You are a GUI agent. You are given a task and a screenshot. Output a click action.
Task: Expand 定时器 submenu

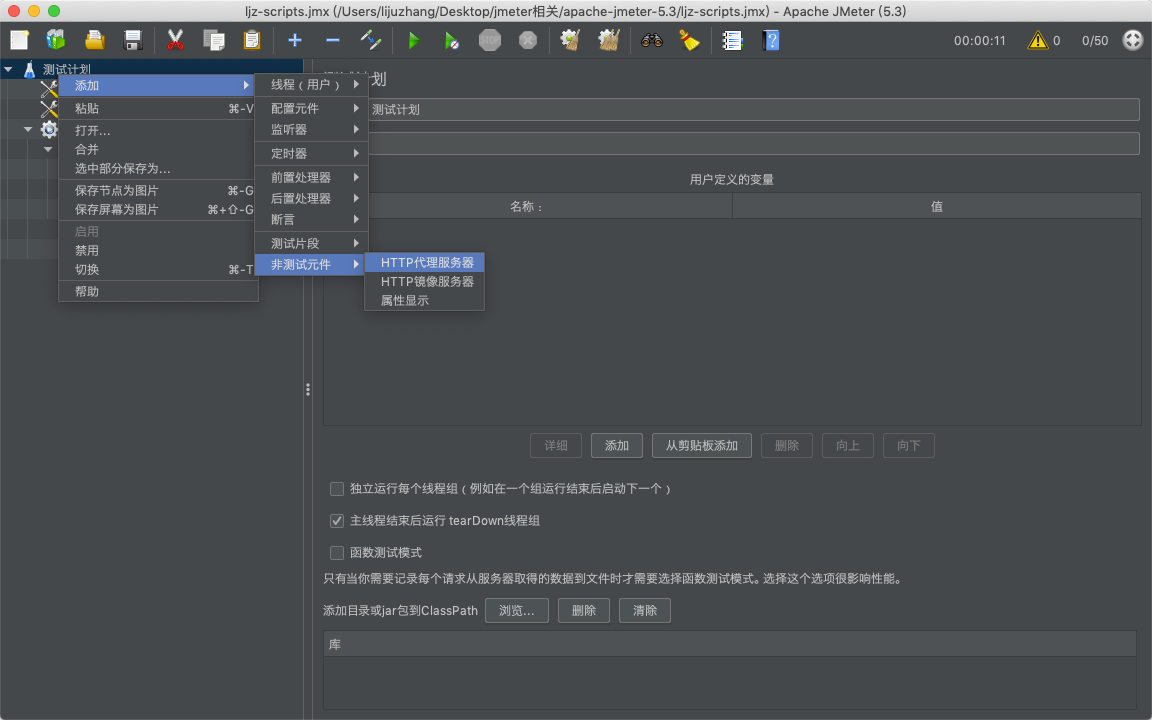pos(312,154)
